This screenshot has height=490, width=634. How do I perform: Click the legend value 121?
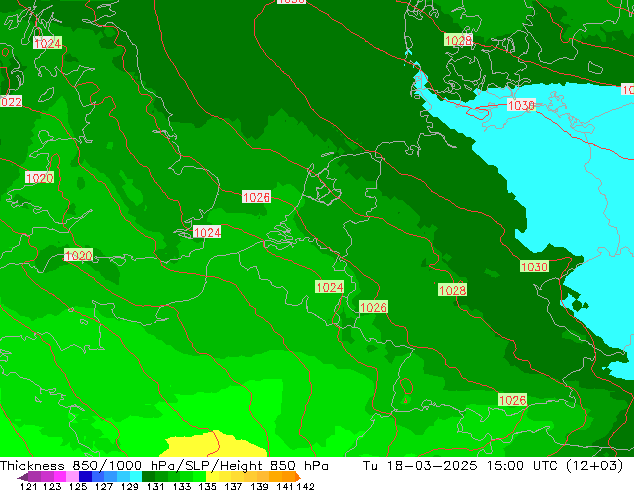click(28, 486)
